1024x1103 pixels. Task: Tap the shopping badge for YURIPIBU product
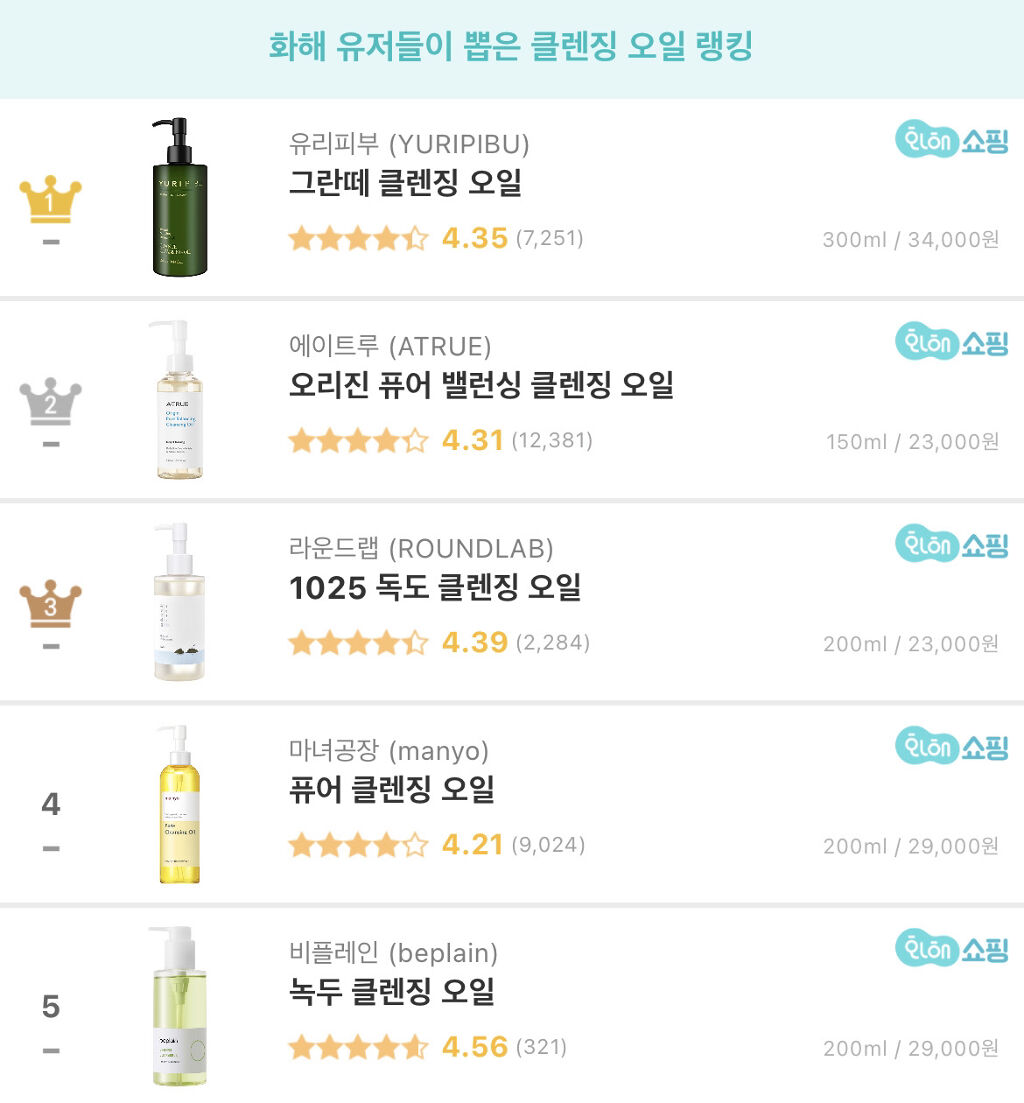click(951, 141)
